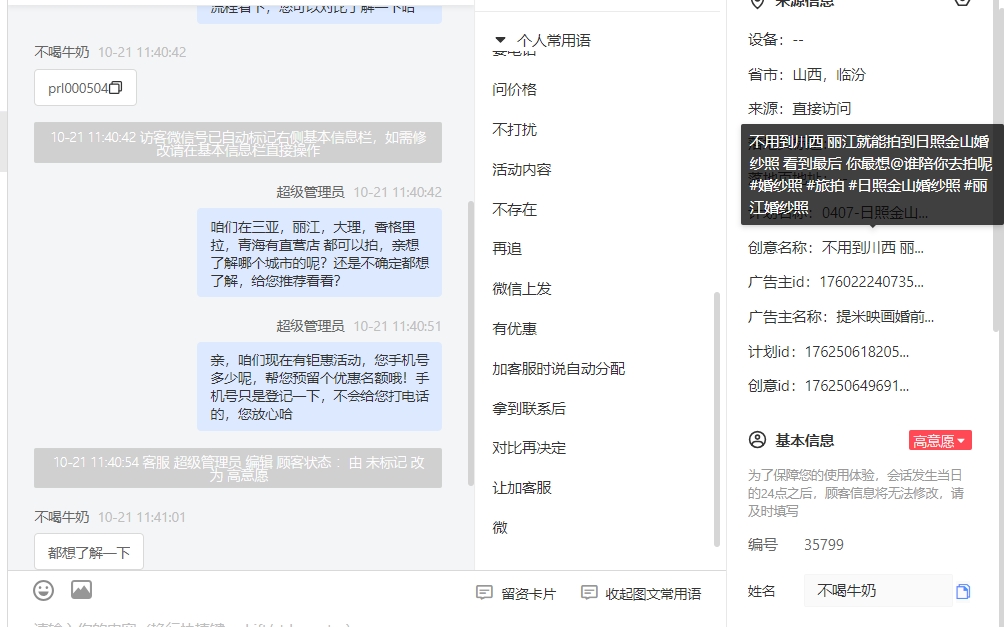Click the 编号 value 35799
Image resolution: width=1004 pixels, height=627 pixels.
point(823,545)
